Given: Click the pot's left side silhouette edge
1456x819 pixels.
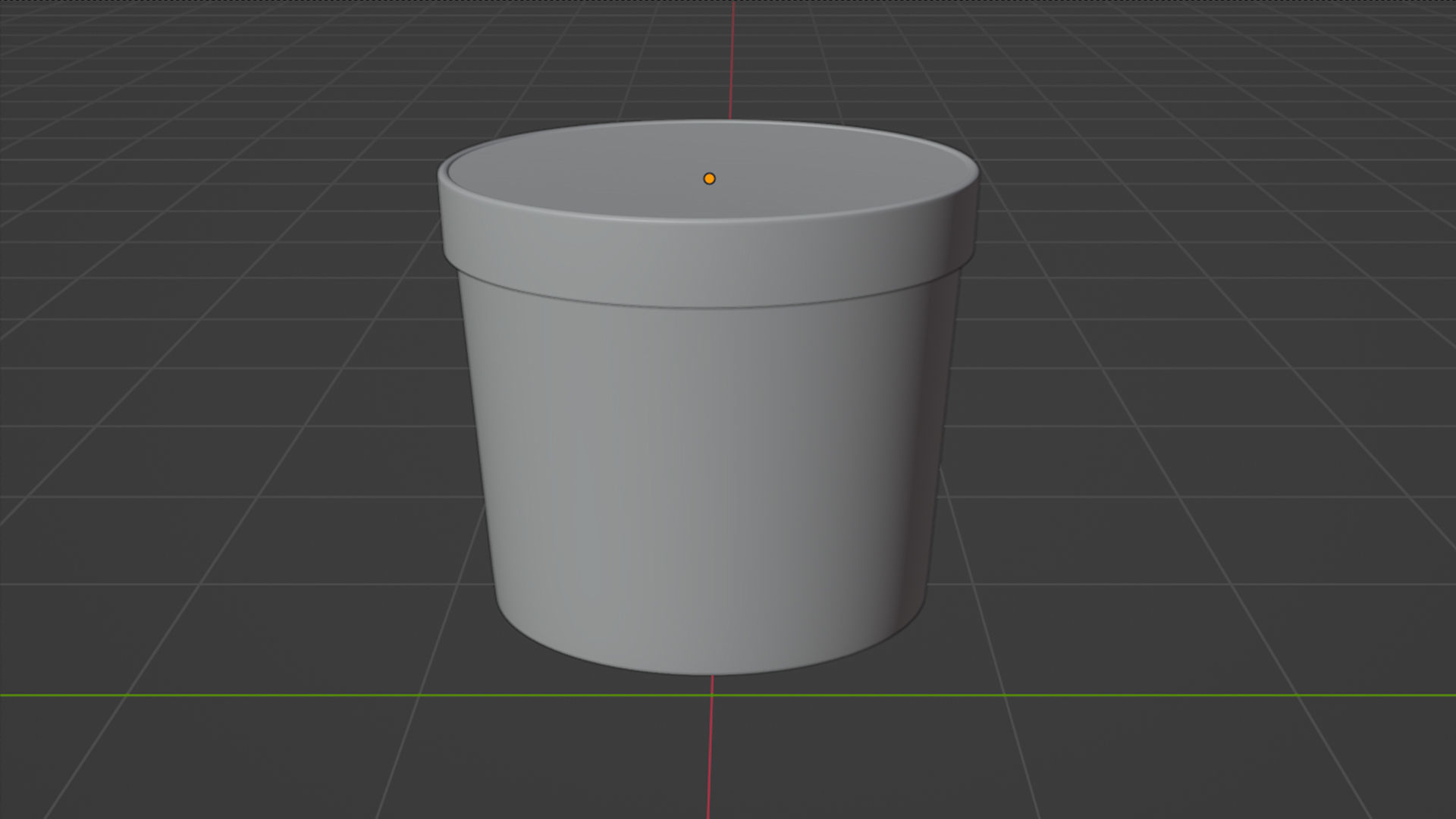Looking at the screenshot, I should tap(479, 455).
